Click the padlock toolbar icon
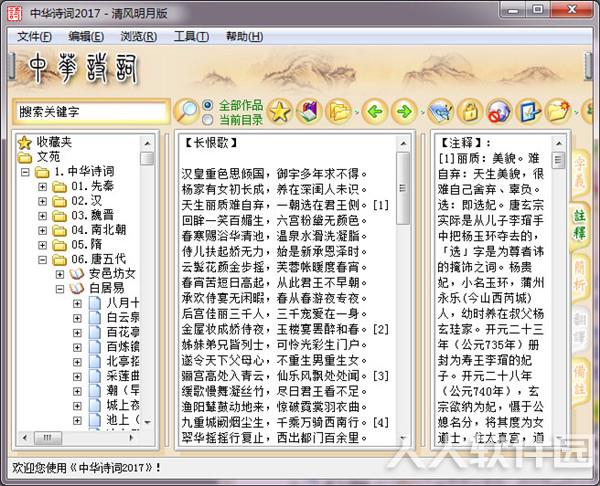 click(470, 111)
